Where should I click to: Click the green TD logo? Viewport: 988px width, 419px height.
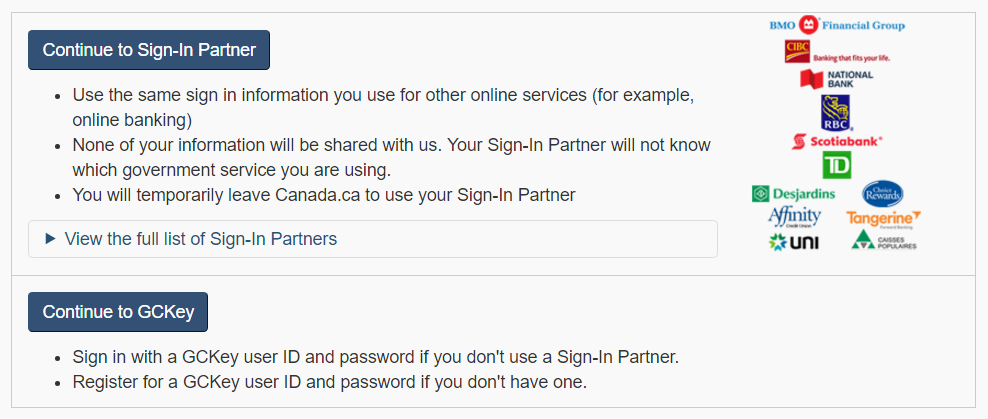836,166
